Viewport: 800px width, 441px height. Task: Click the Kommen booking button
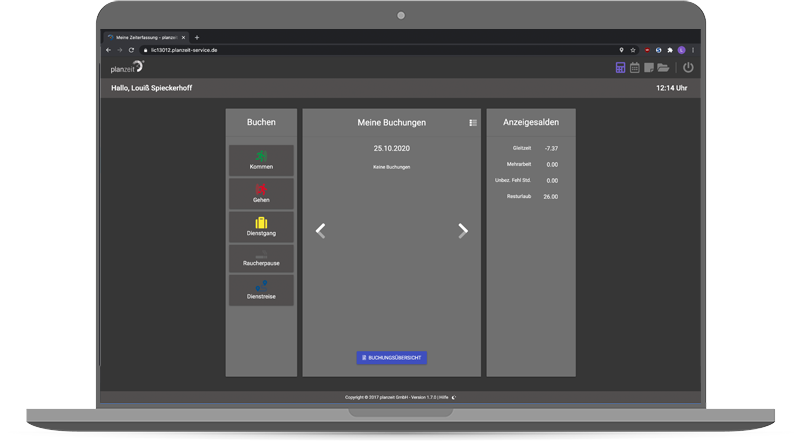point(261,160)
